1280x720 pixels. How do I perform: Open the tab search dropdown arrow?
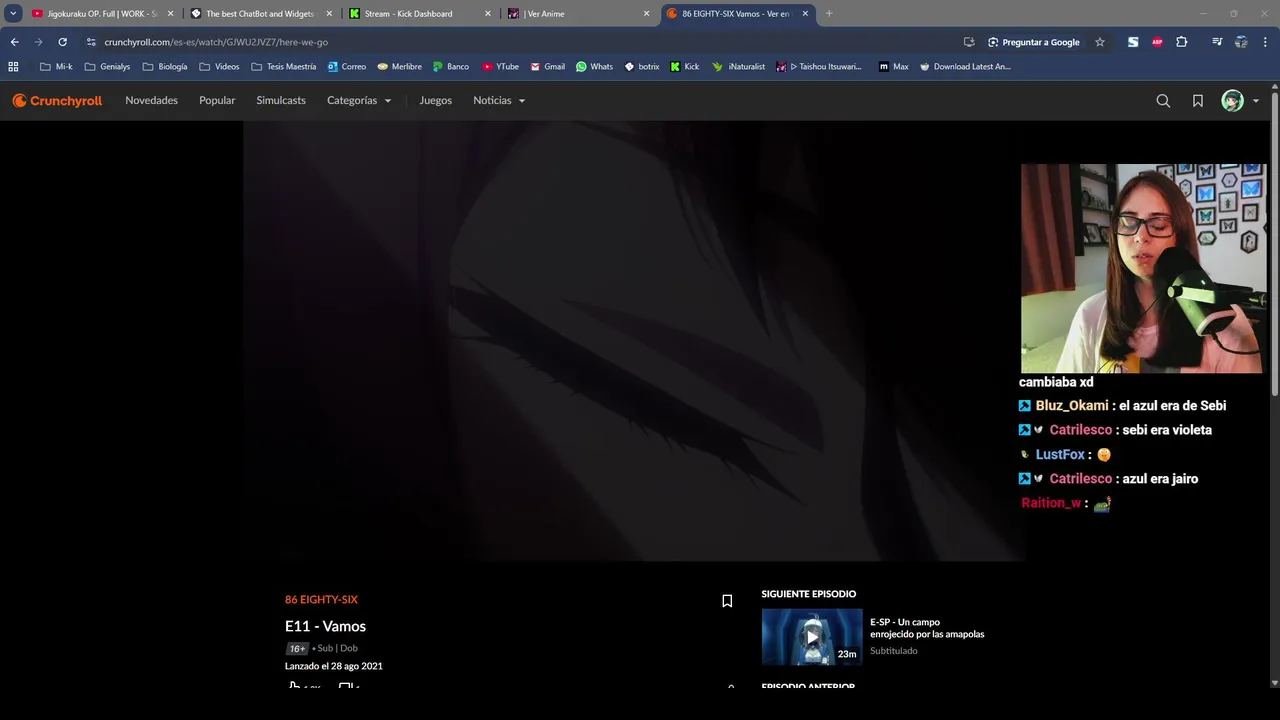[x=13, y=14]
